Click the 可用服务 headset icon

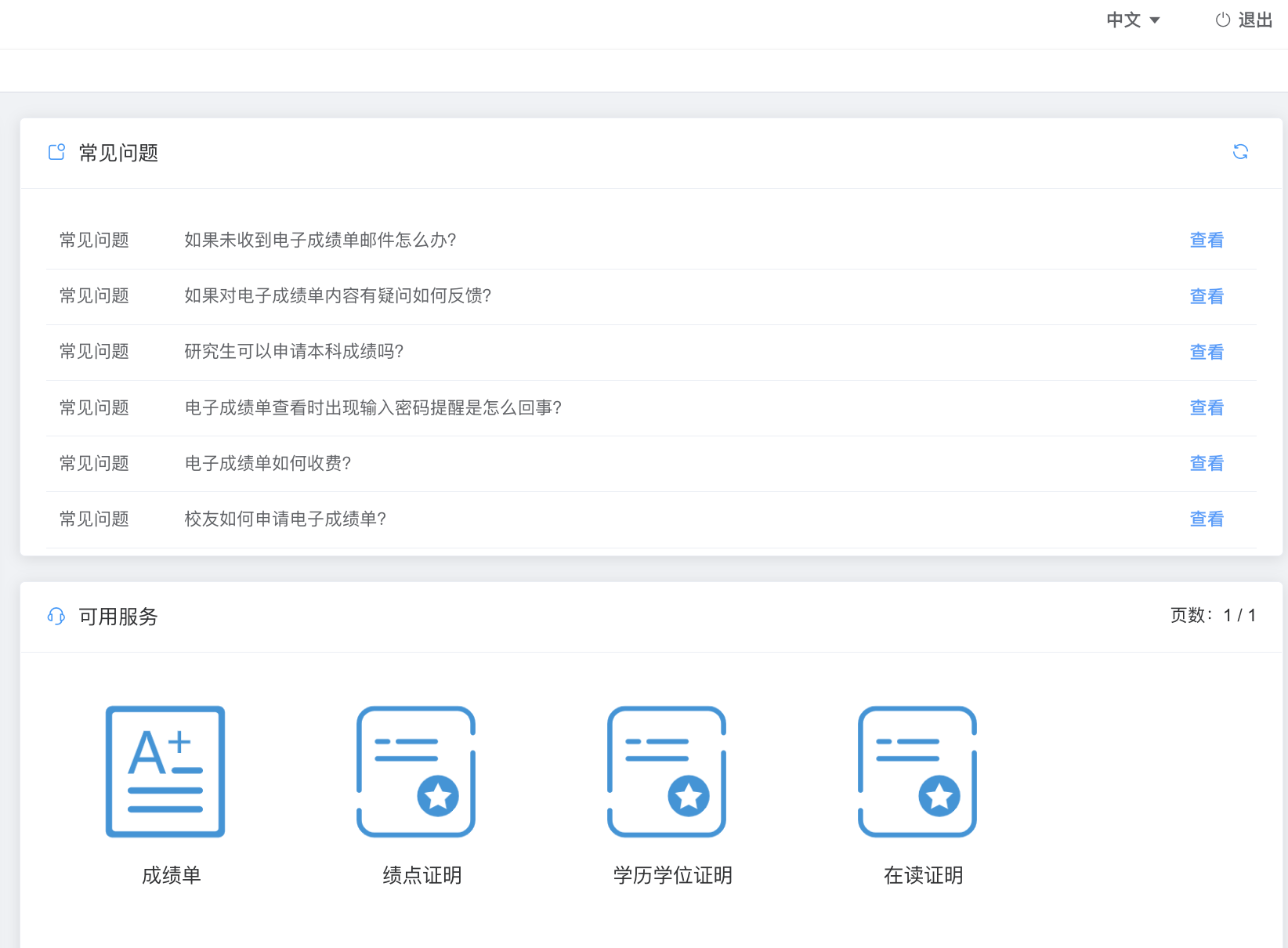pos(56,617)
